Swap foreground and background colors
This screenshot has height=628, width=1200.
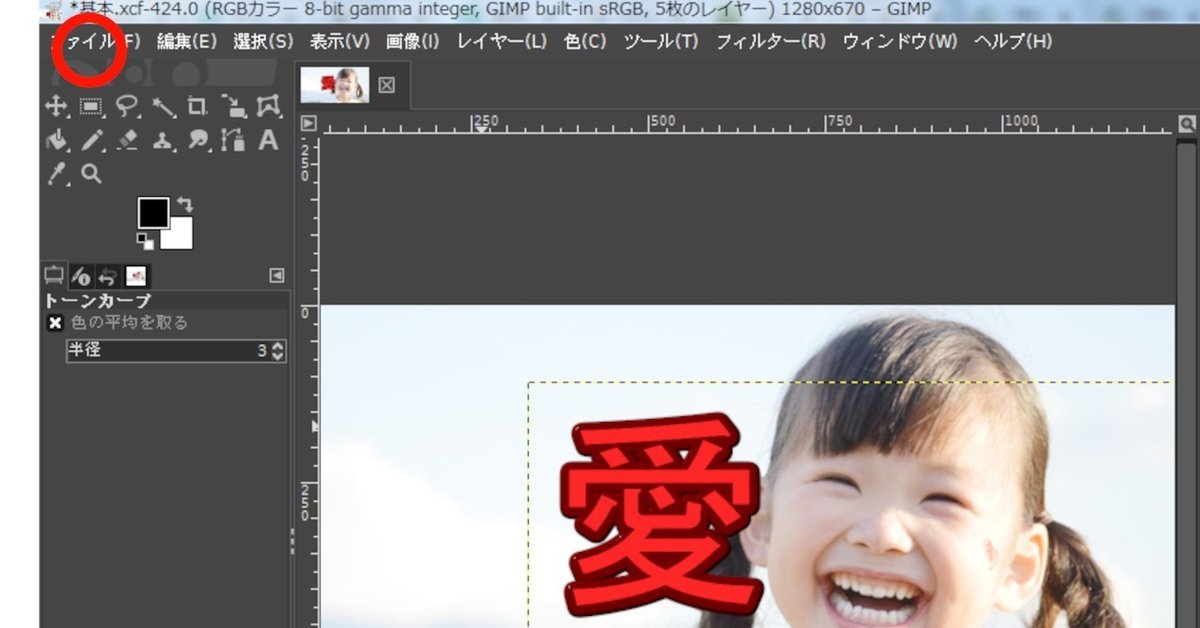pos(186,205)
